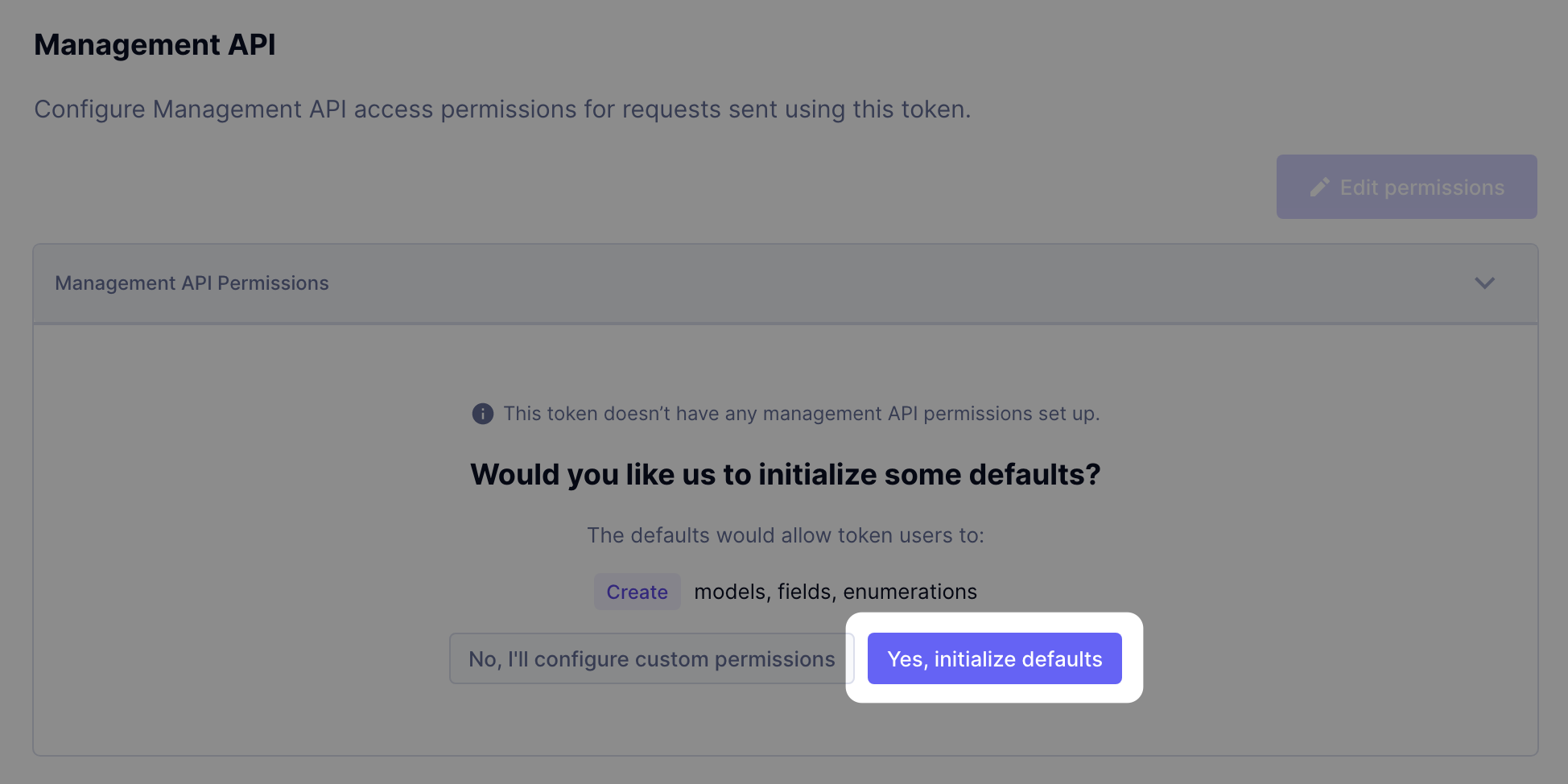The image size is (1568, 784).
Task: Click the info circle icon
Action: click(x=482, y=414)
